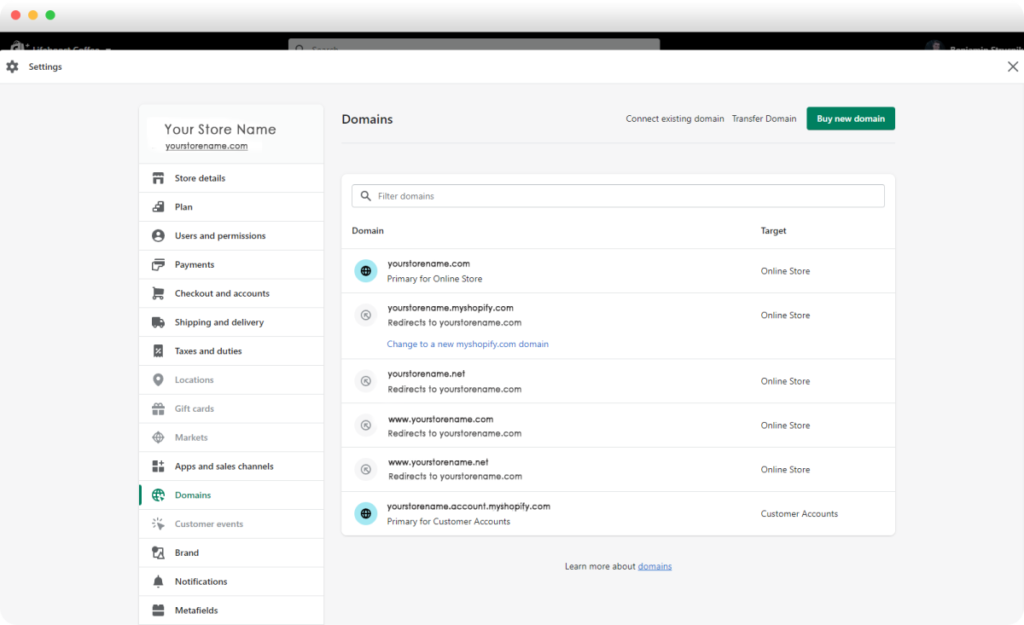Click the Markets globe icon
Viewport: 1024px width, 625px height.
click(158, 438)
